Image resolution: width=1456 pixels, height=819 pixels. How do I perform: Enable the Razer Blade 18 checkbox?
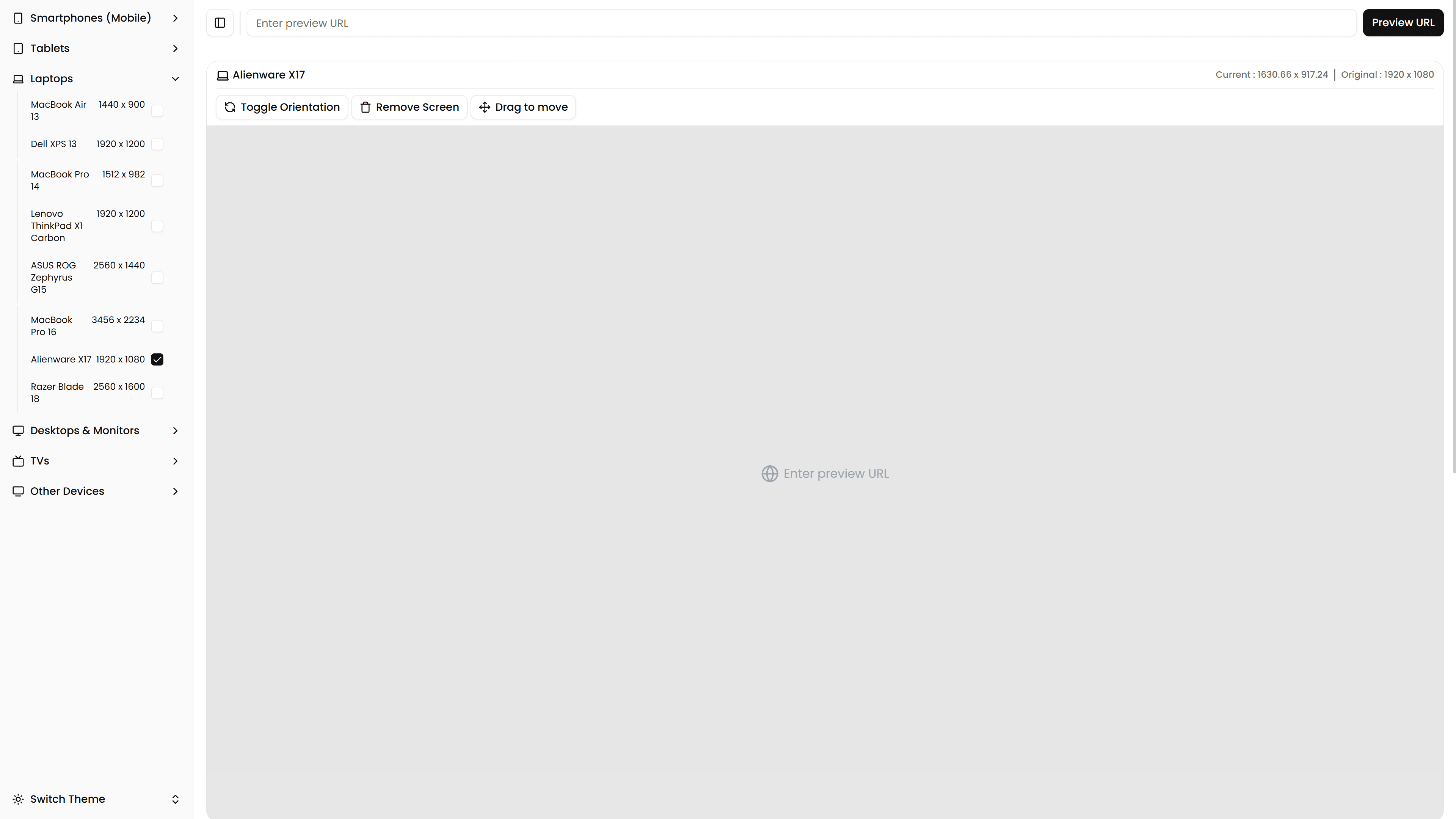click(x=157, y=392)
